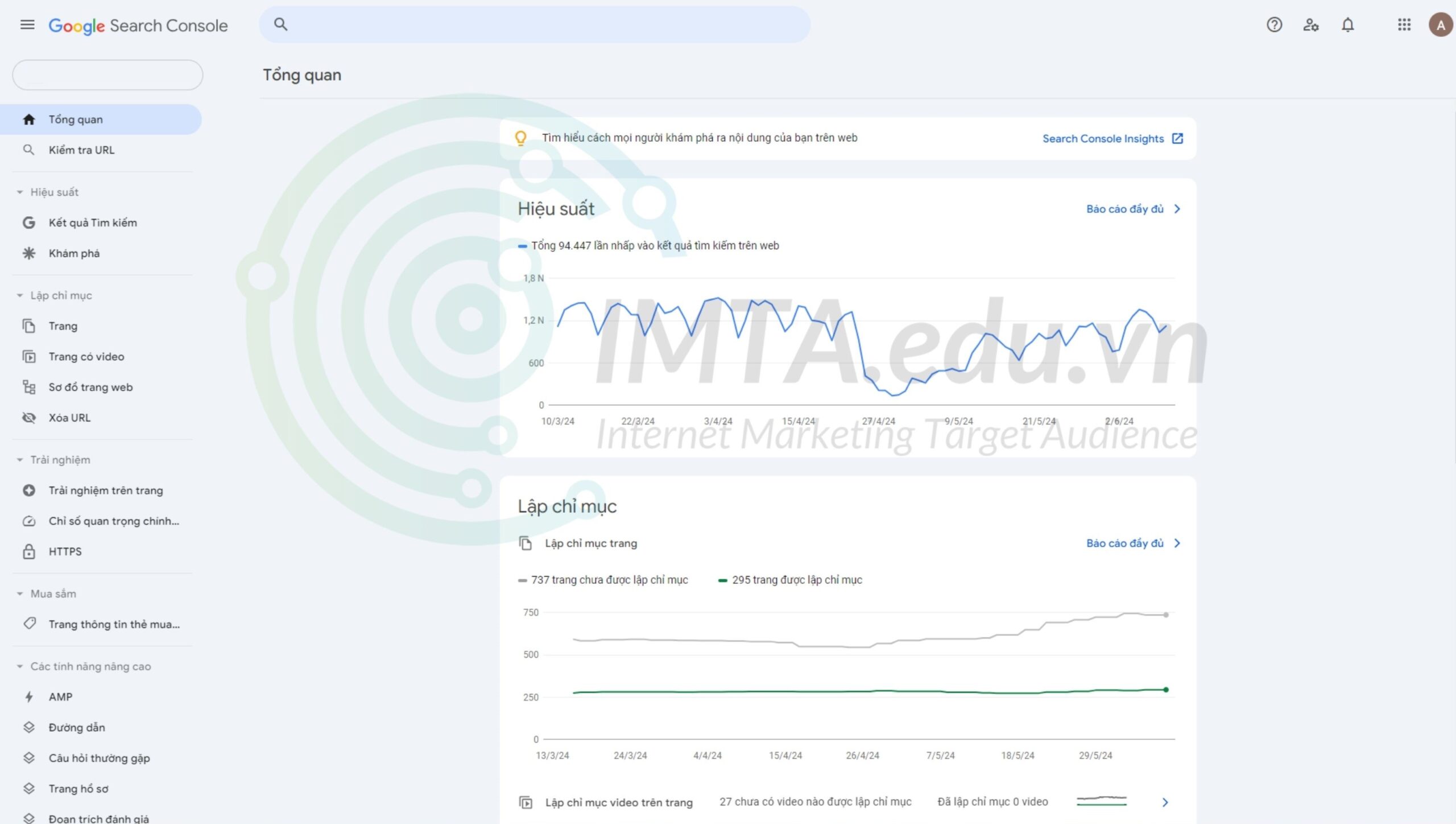Open the property selector box in the sidebar
This screenshot has height=824, width=1456.
pos(107,75)
